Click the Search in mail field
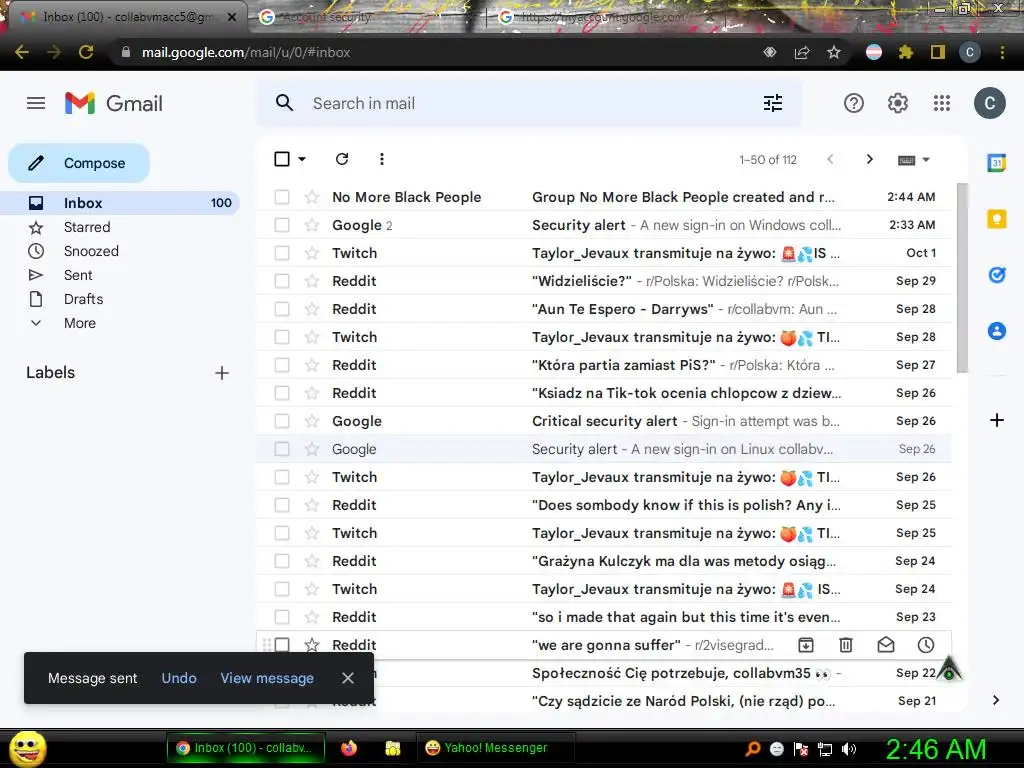The image size is (1024, 768). 529,103
